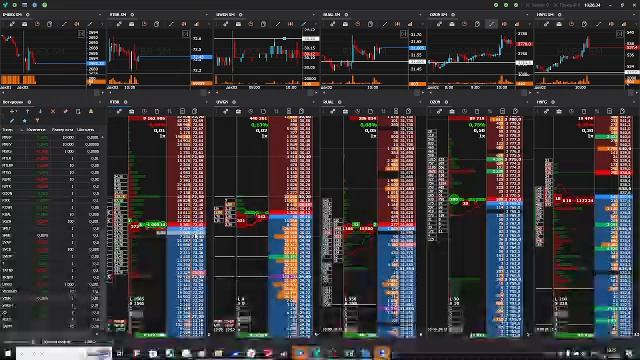Image resolution: width=640 pixels, height=360 pixels.
Task: Click the document icon in the RUAL order book toolbar
Action: click(370, 111)
